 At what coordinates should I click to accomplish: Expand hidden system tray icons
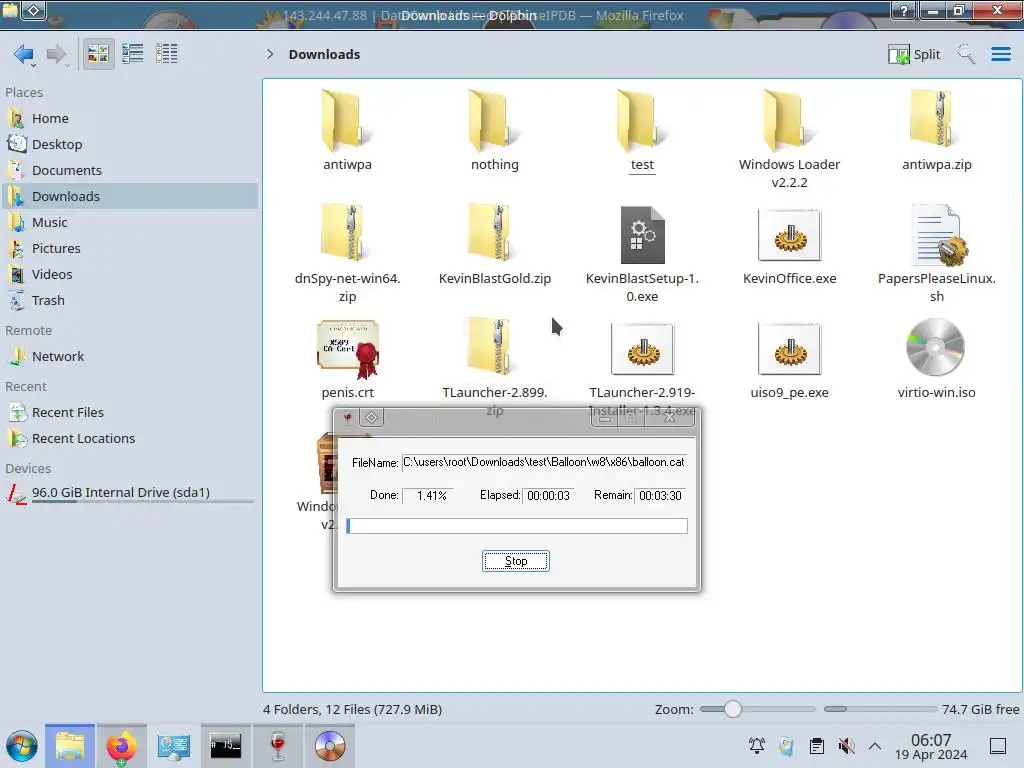click(875, 746)
